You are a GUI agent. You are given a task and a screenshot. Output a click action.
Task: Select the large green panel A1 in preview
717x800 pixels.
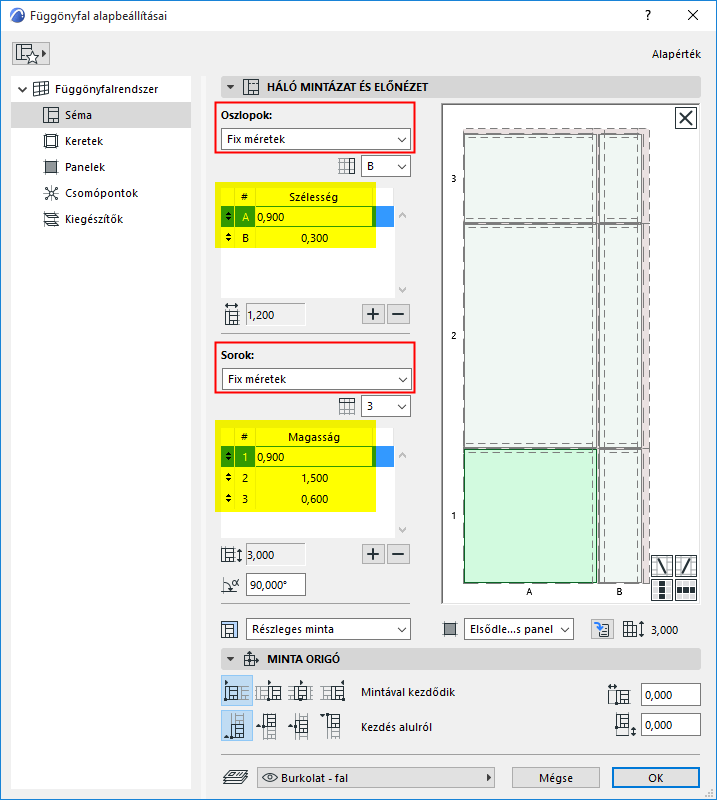point(530,516)
